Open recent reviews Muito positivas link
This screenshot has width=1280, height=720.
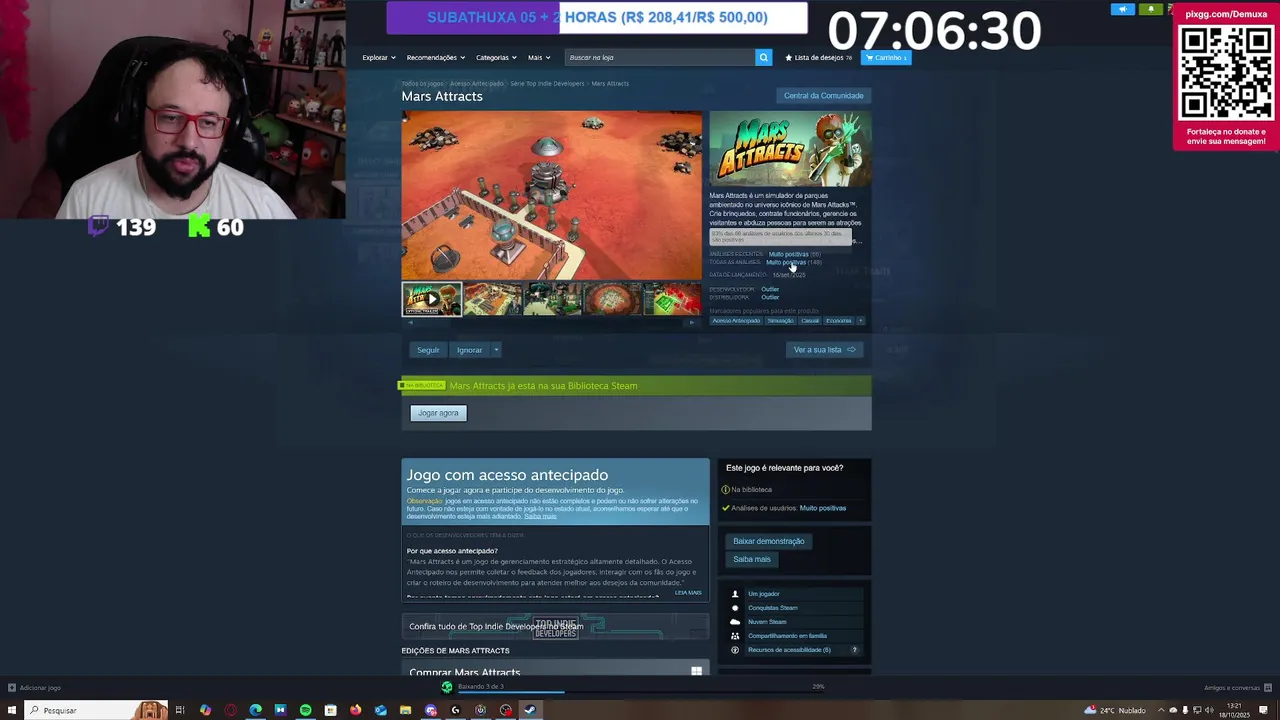coord(788,254)
